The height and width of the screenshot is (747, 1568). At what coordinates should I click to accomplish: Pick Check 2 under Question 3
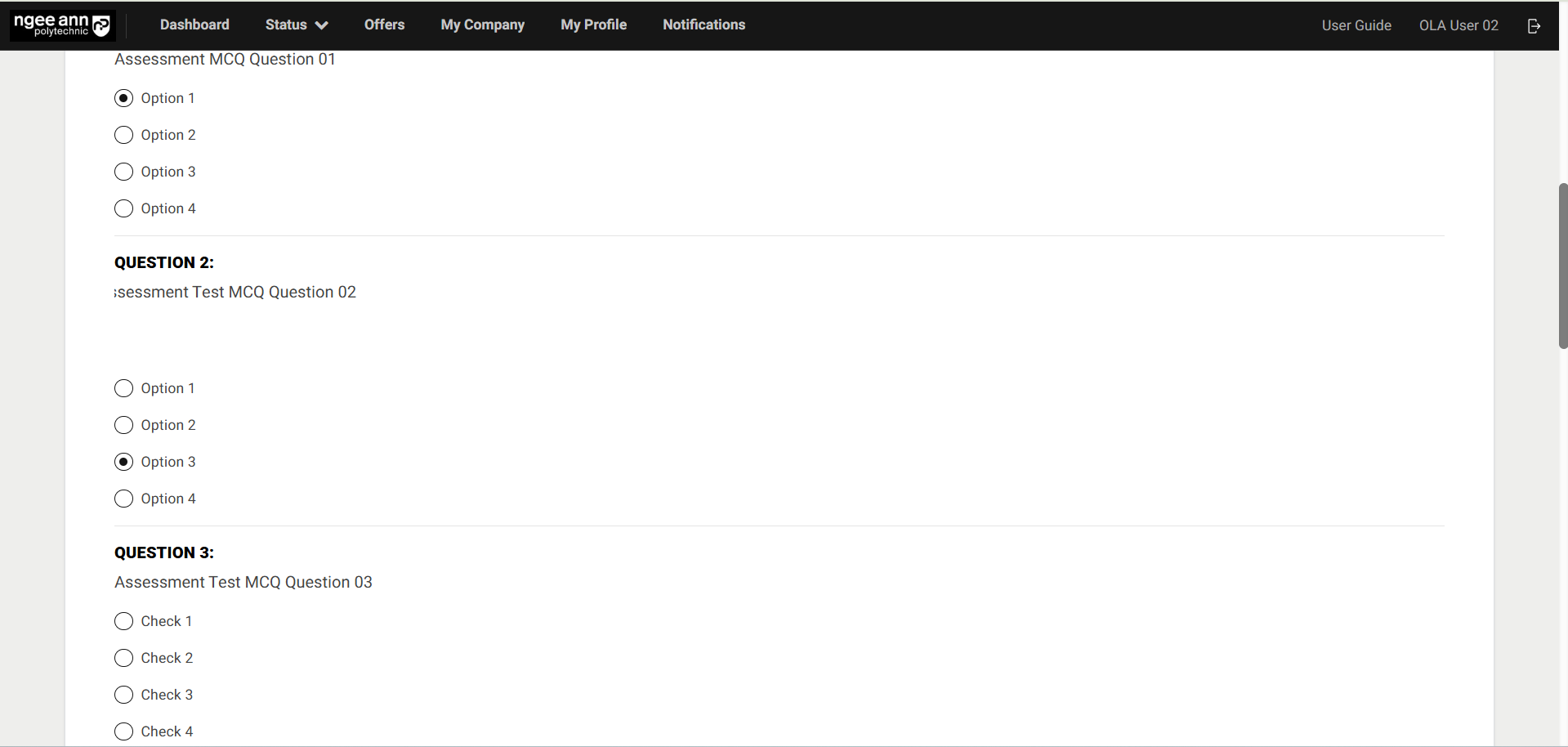(x=124, y=658)
